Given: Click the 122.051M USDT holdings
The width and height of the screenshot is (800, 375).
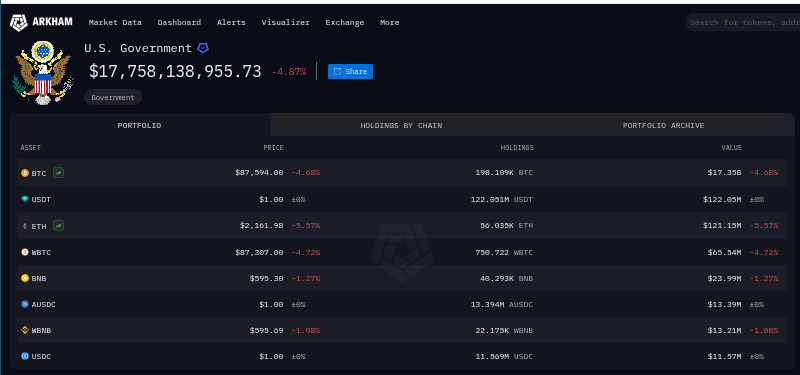Looking at the screenshot, I should 502,199.
